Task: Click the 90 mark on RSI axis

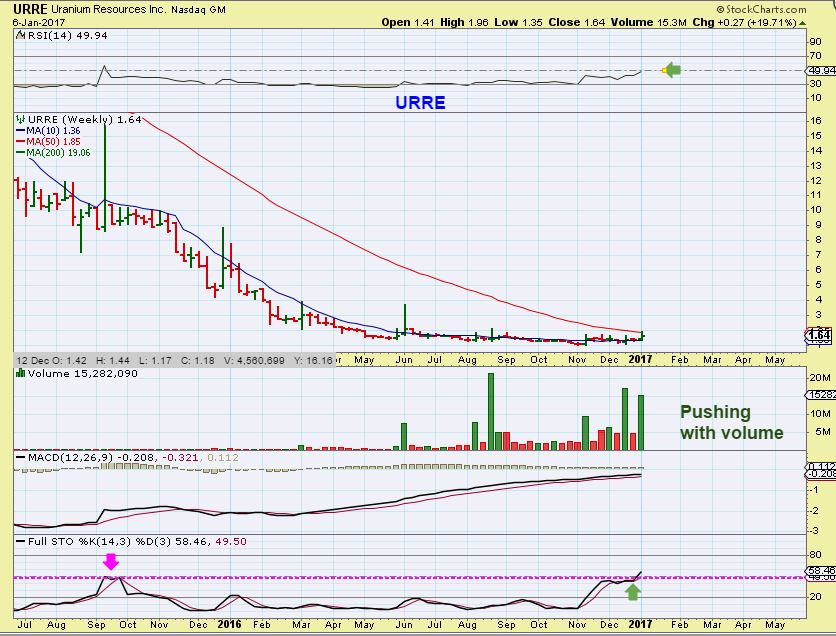Action: (815, 42)
